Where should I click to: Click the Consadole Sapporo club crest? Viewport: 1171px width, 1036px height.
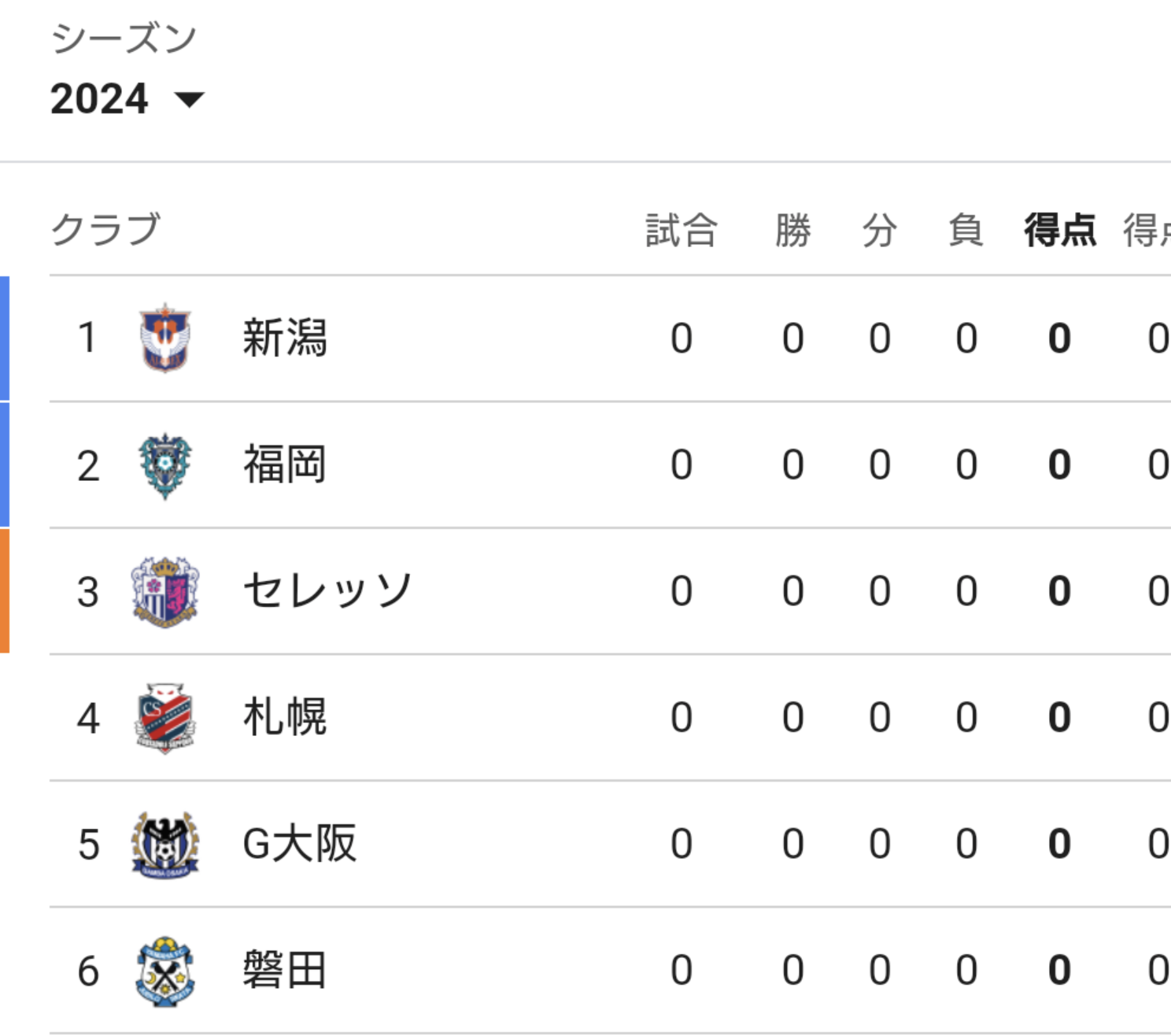[165, 717]
